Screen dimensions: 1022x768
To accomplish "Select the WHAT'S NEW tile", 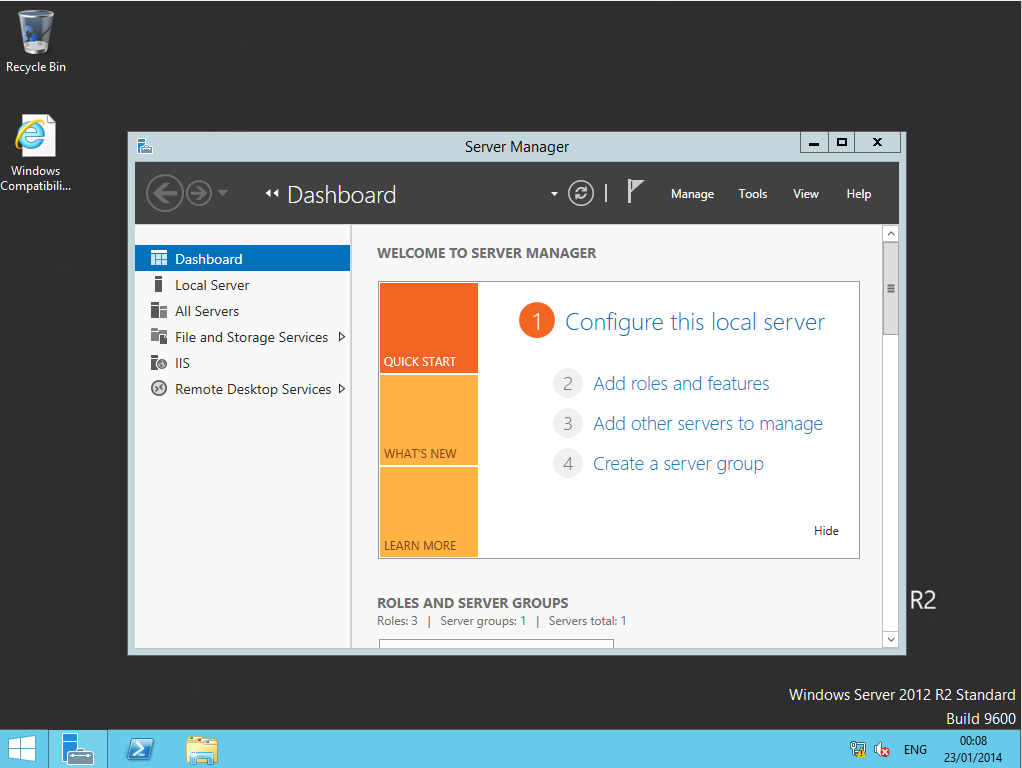I will click(429, 421).
